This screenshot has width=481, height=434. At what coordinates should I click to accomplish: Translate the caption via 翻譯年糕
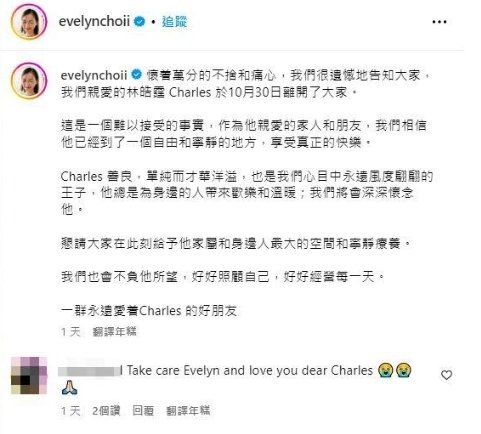[115, 331]
